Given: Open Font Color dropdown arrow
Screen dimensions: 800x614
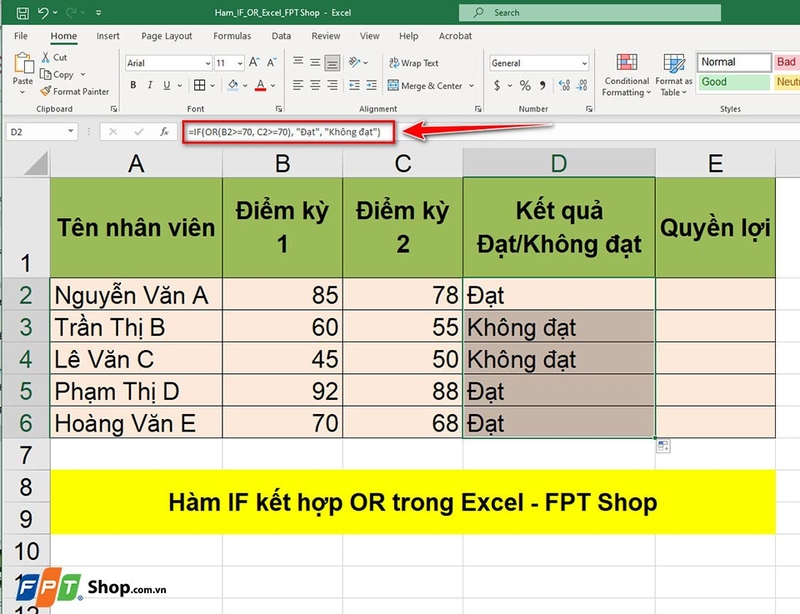Looking at the screenshot, I should pos(273,86).
